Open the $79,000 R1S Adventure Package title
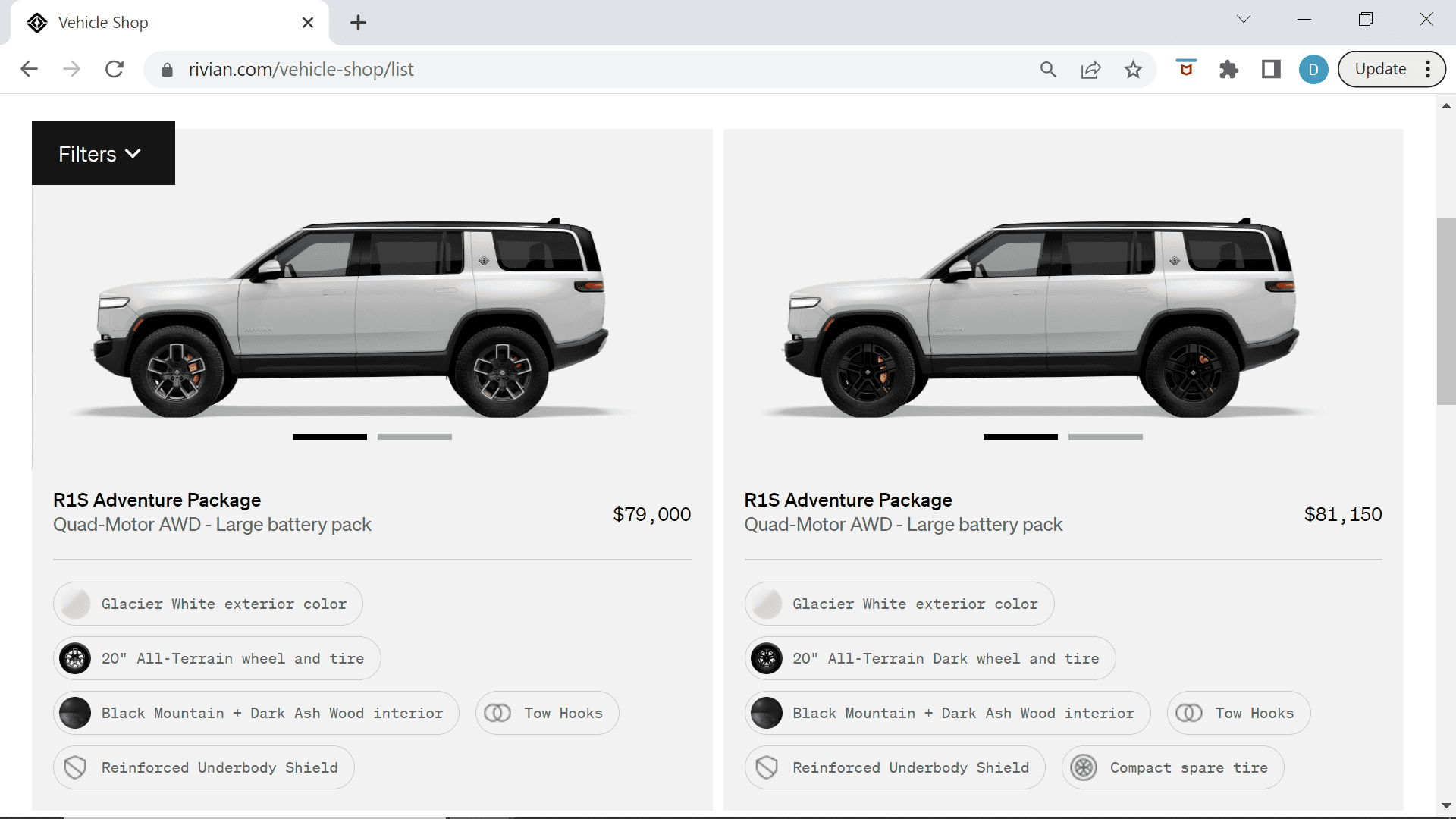Viewport: 1456px width, 819px height. pos(157,500)
